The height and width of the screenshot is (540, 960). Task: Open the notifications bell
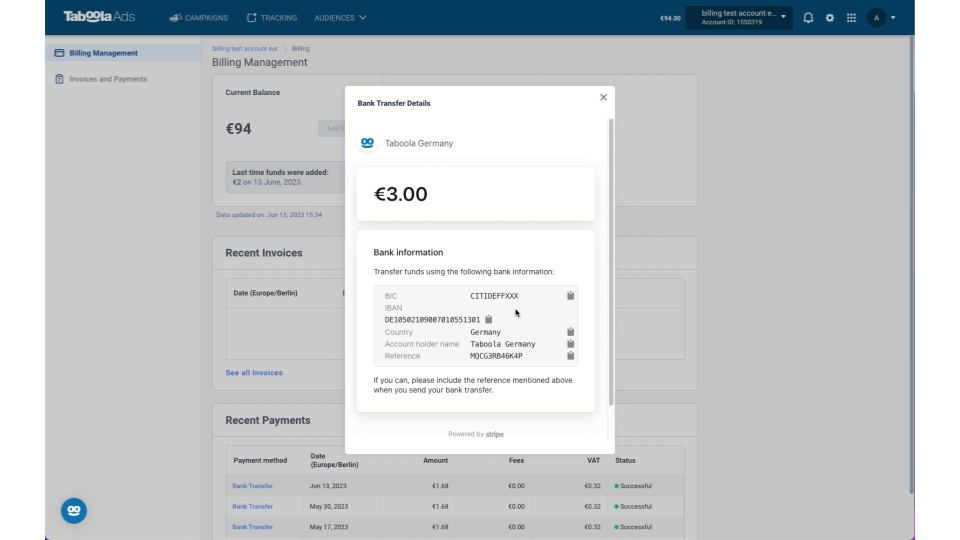pos(808,18)
